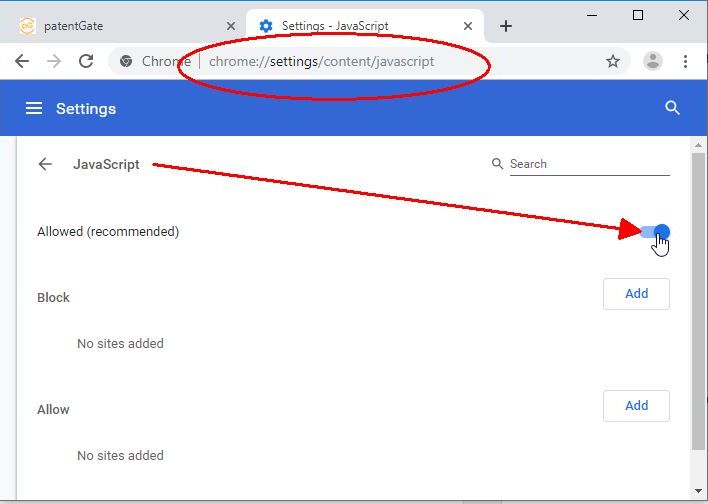This screenshot has height=504, width=708.
Task: Select the Settings - JavaScript tab
Action: click(x=365, y=26)
